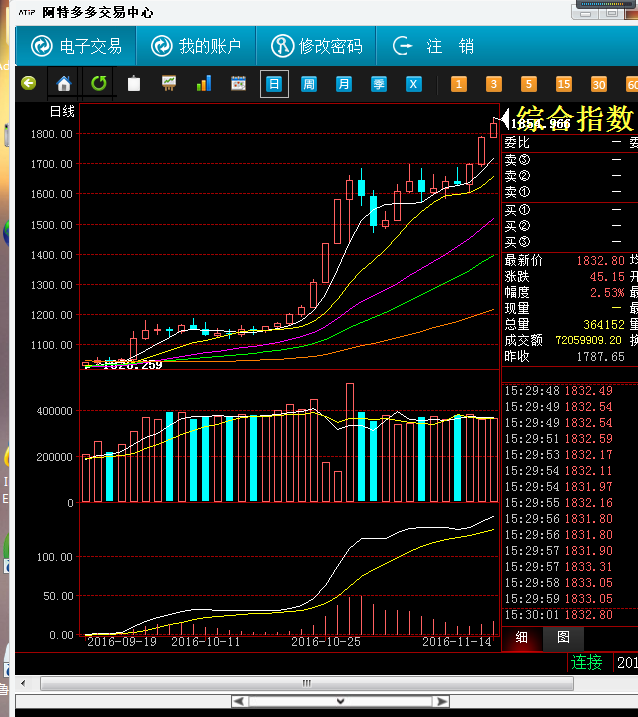Screen dimensions: 638x717
Task: Go to the home screen icon
Action: 64,84
